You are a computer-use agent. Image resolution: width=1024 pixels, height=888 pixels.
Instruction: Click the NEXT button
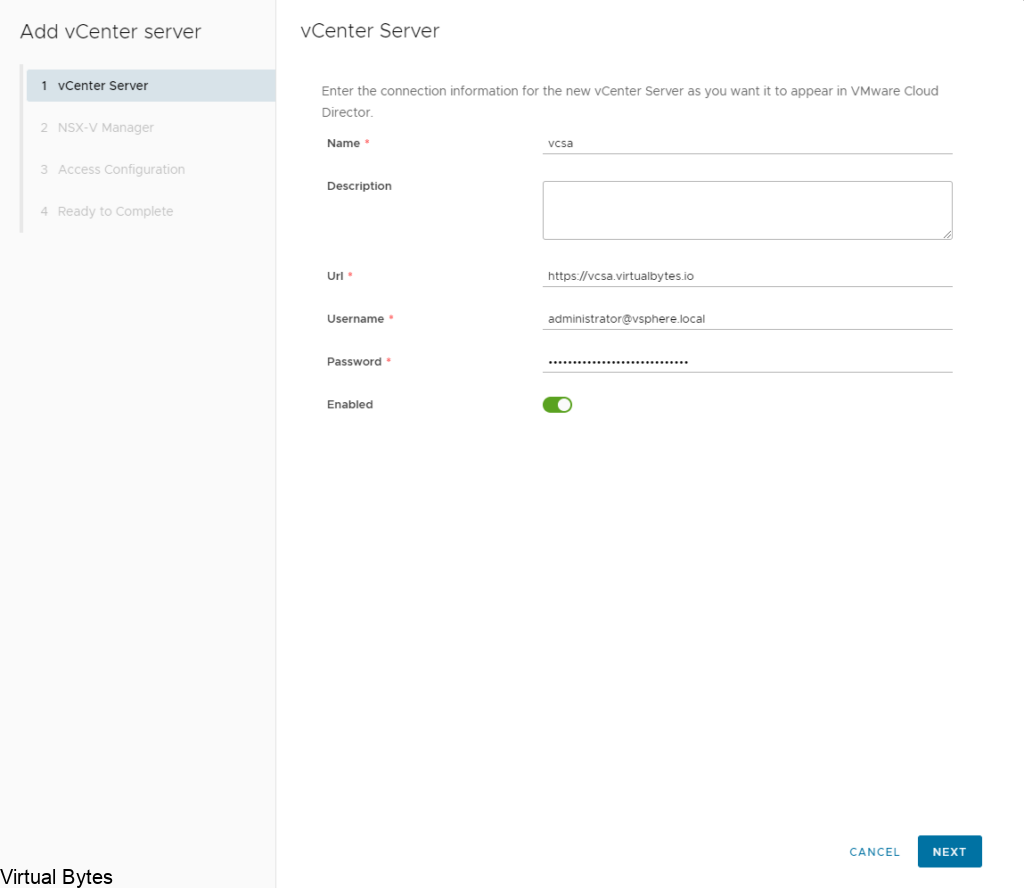950,851
